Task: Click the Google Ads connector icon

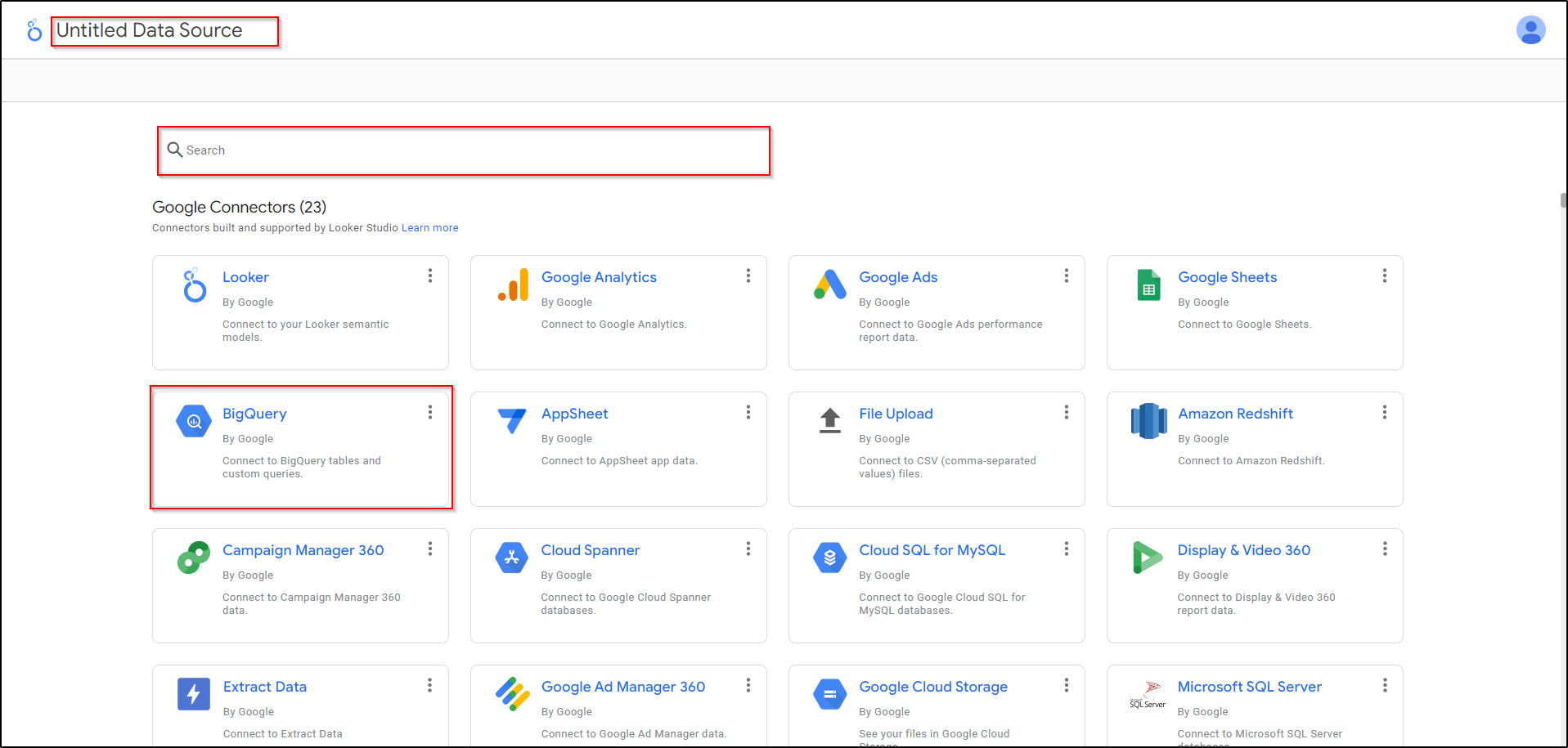Action: pyautogui.click(x=830, y=284)
